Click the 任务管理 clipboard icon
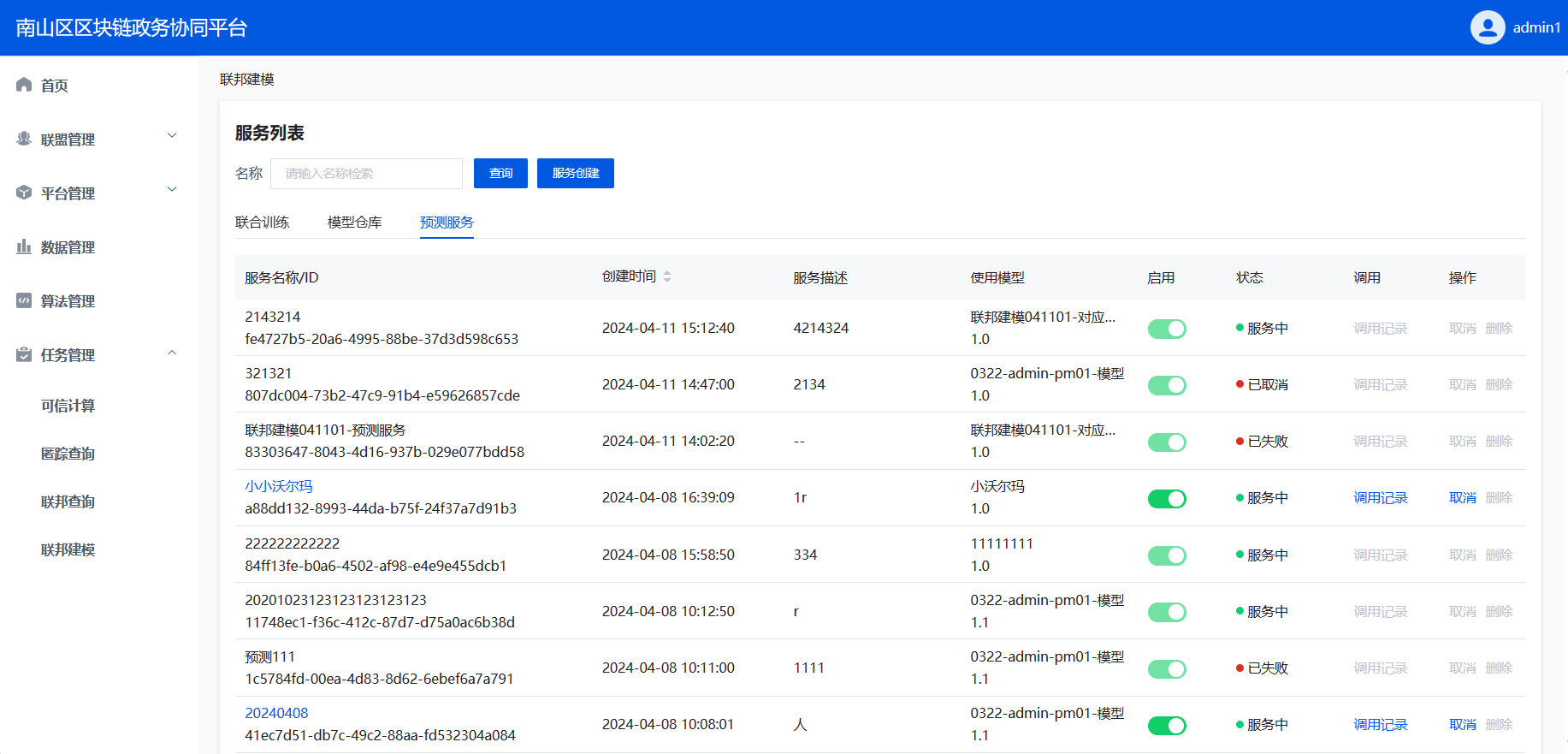Viewport: 1568px width, 754px height. [24, 354]
